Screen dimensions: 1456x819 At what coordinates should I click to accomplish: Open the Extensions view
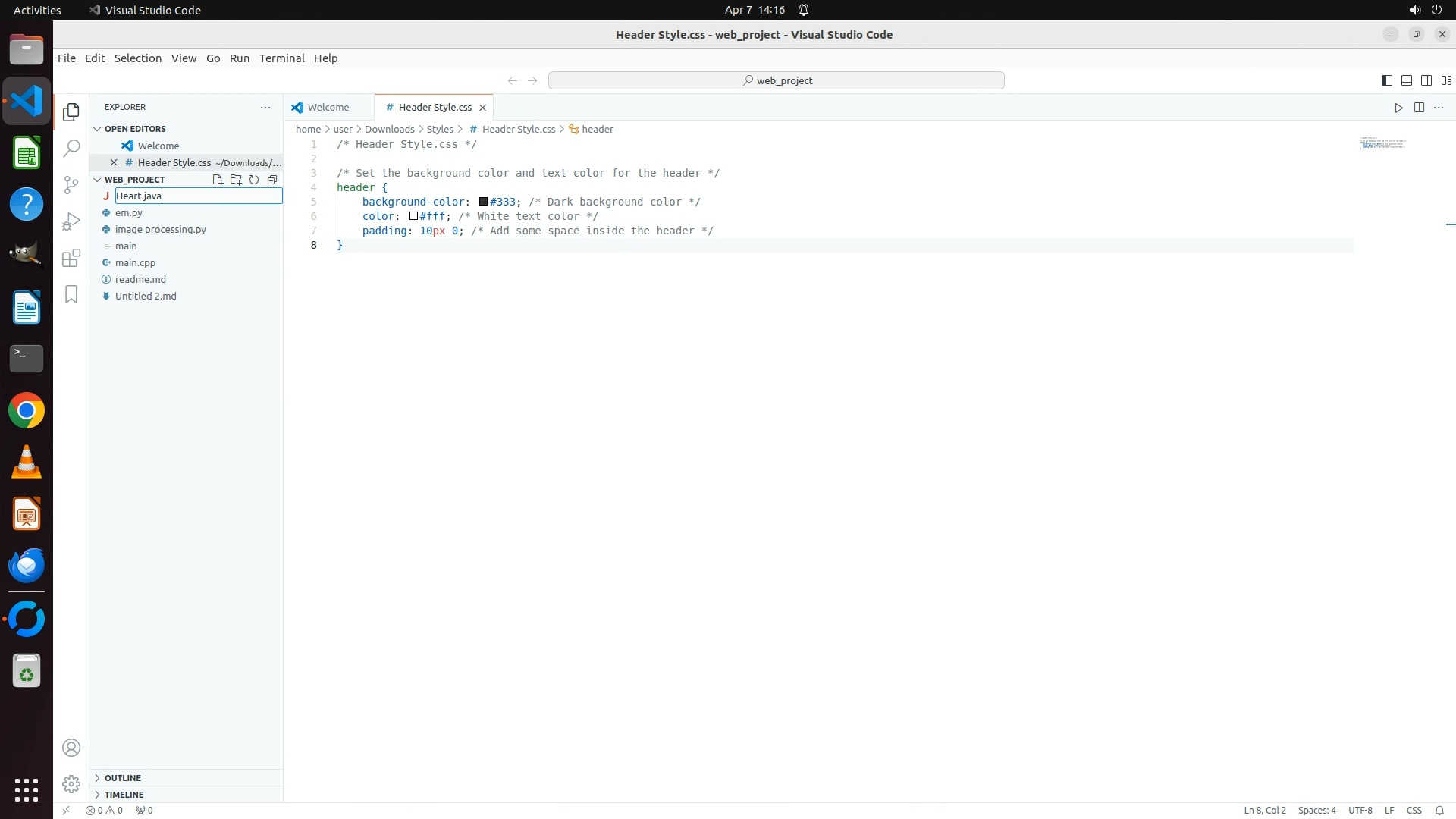(71, 258)
